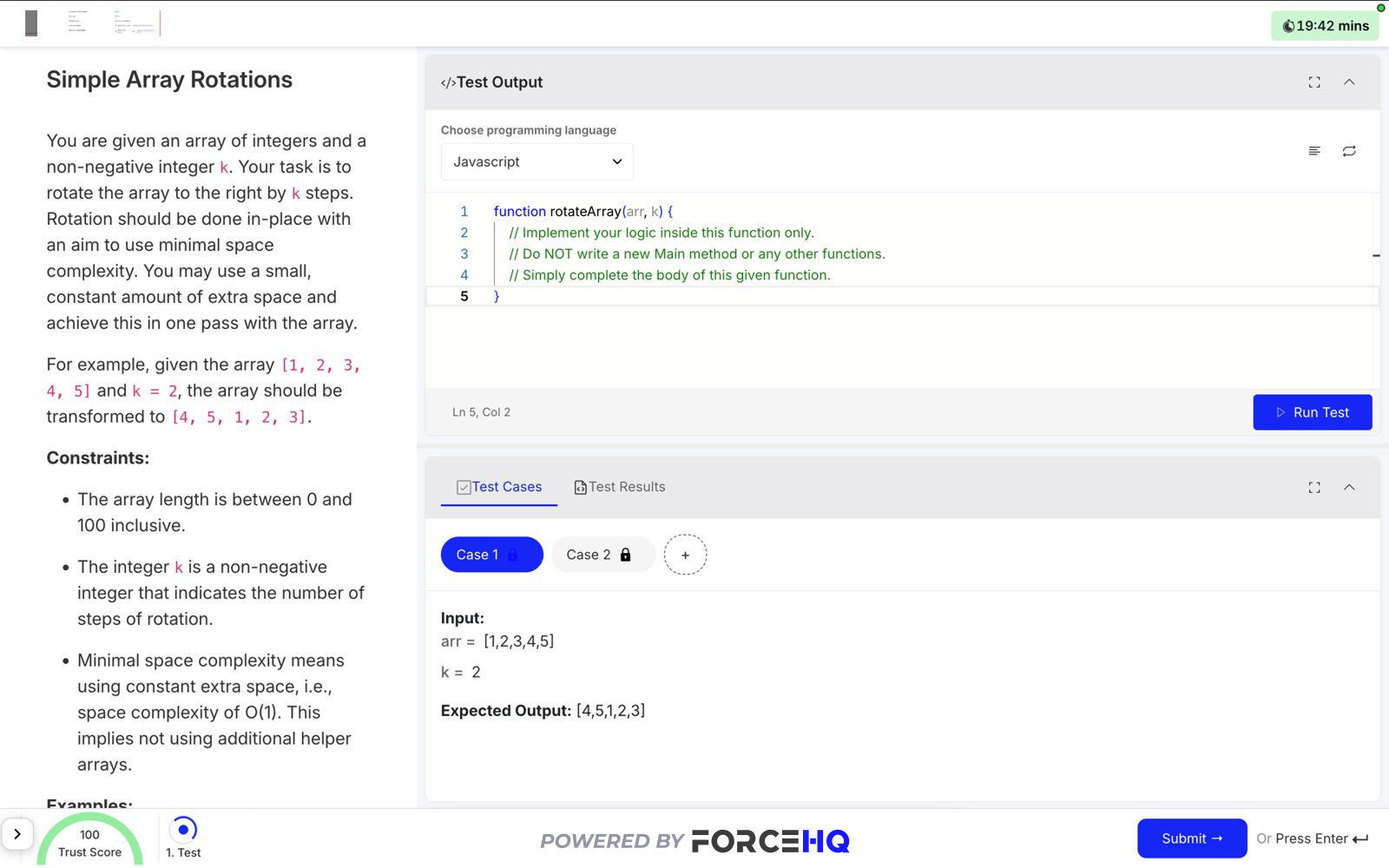Click the 'Simple Array Rotations' heading
Image resolution: width=1389 pixels, height=868 pixels.
coord(169,80)
